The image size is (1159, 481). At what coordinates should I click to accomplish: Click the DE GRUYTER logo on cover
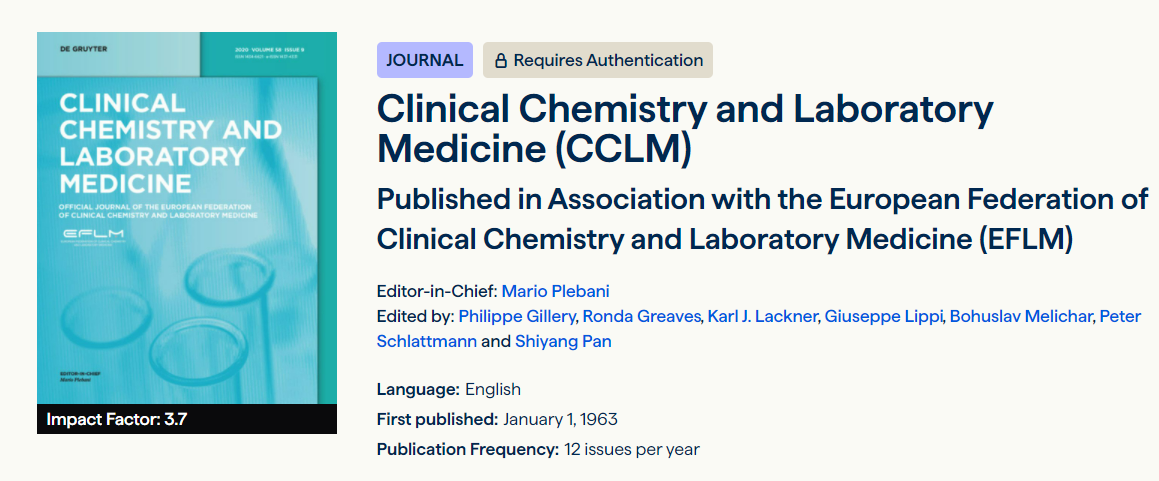pyautogui.click(x=83, y=48)
